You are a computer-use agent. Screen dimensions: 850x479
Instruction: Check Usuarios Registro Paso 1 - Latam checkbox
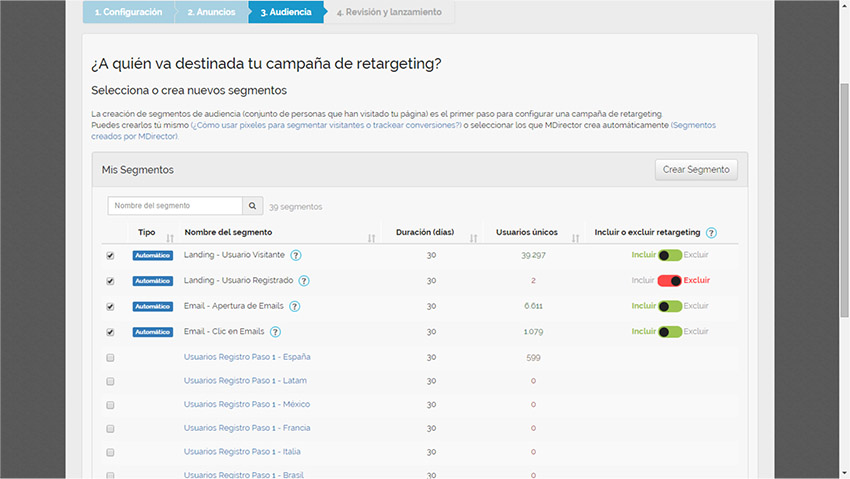(111, 381)
